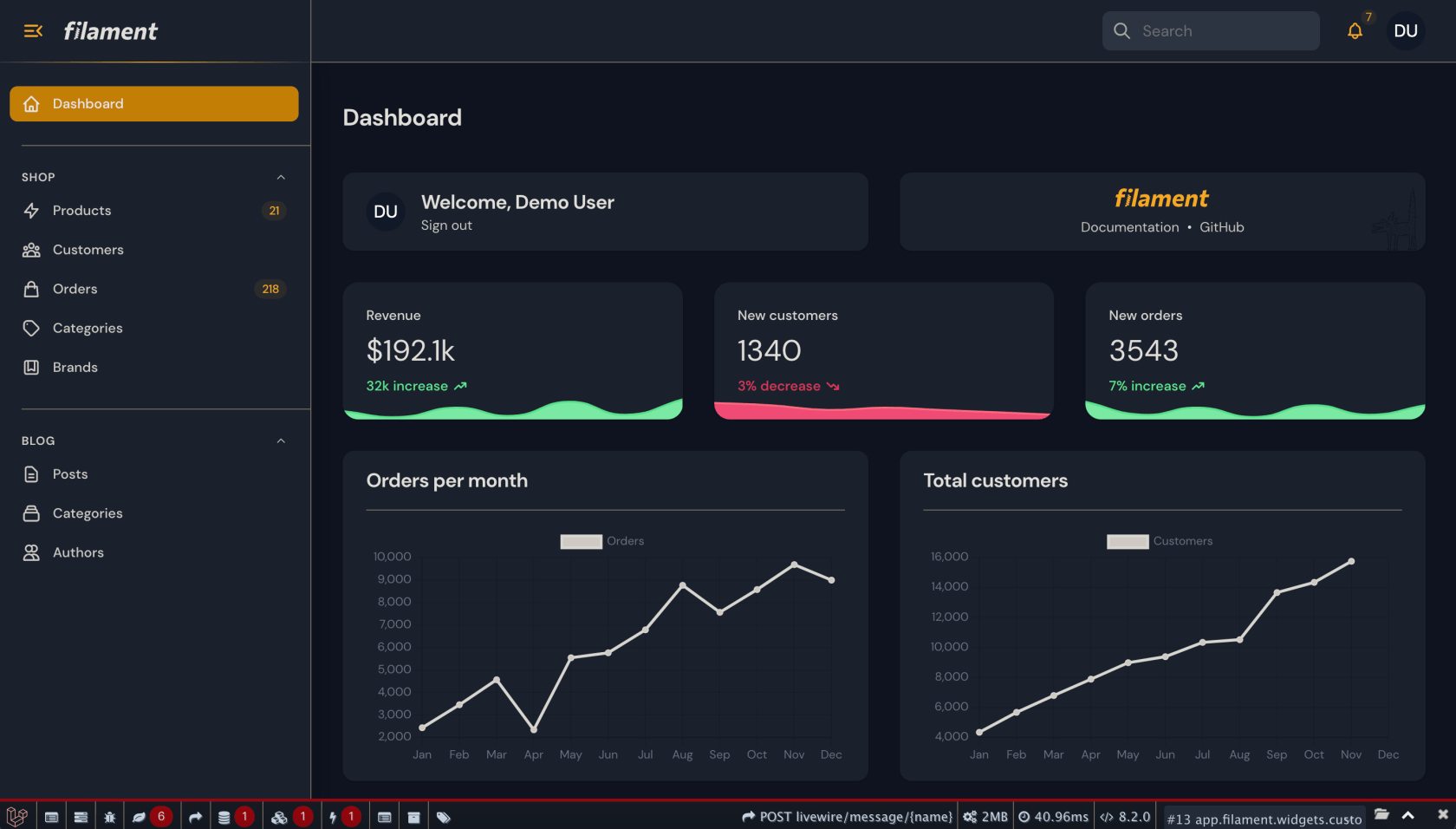Image resolution: width=1456 pixels, height=829 pixels.
Task: Open debugbar Queries database icon
Action: click(224, 817)
